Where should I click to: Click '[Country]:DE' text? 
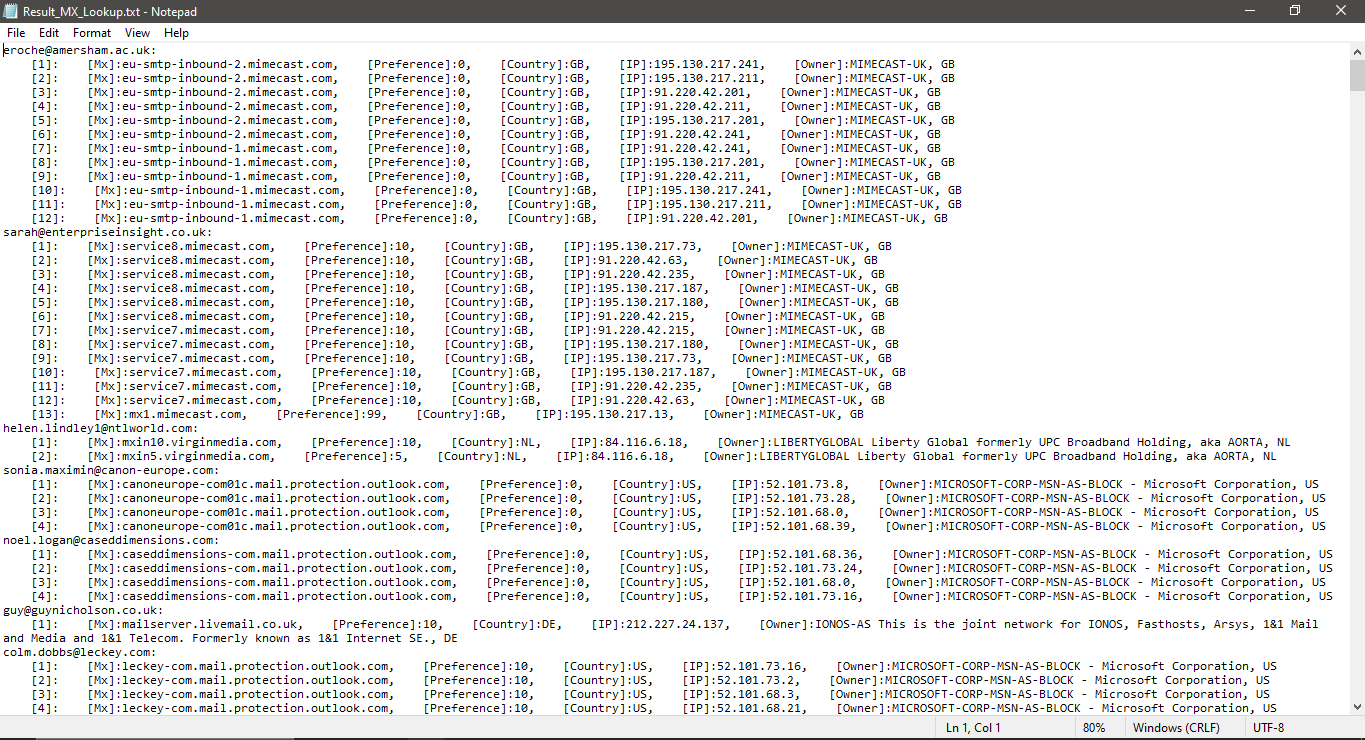(515, 624)
